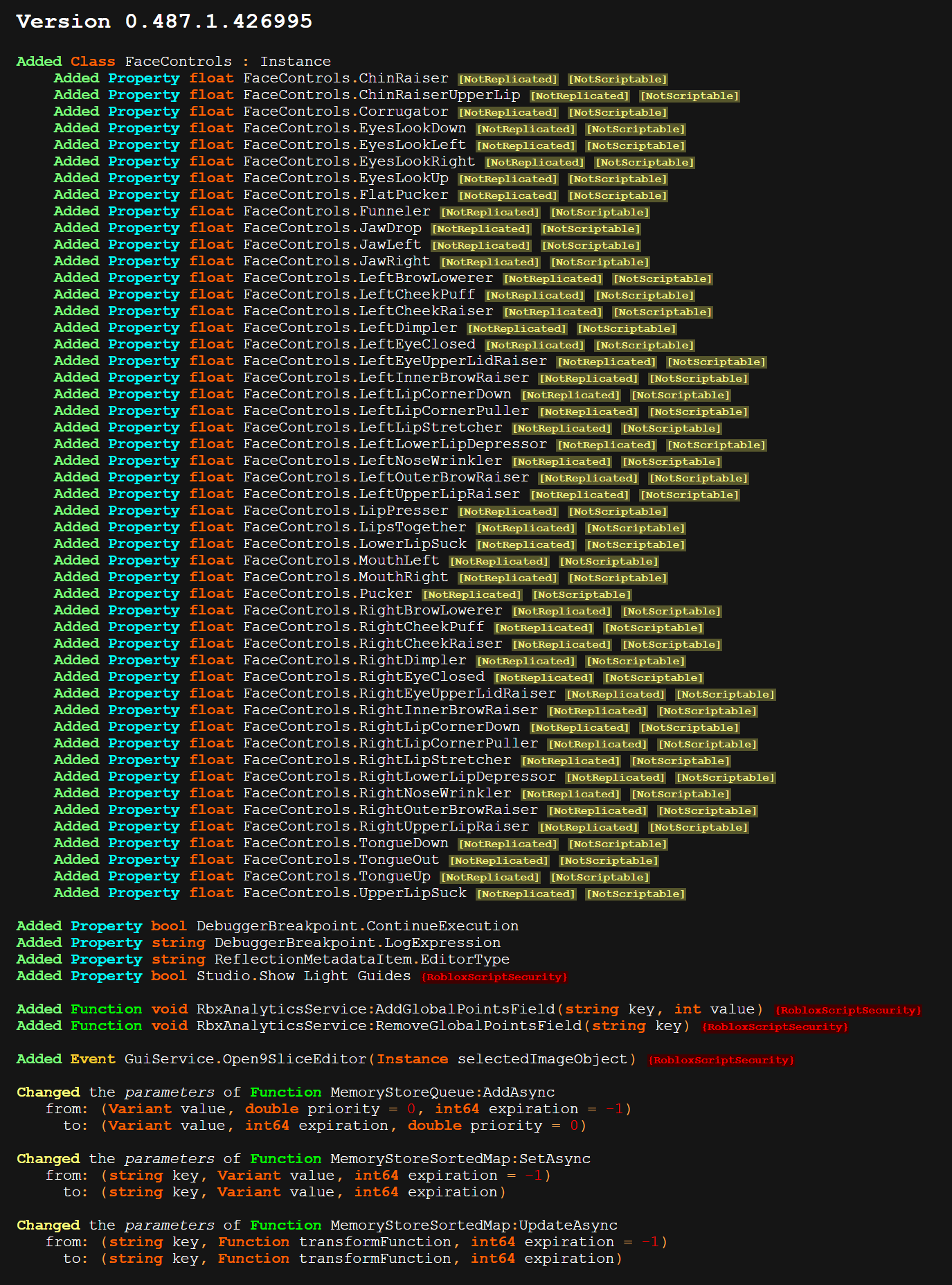Click RobloxScriptSecurity tag on RemoveGlobalPointsField line
The width and height of the screenshot is (952, 1285).
point(775,1027)
